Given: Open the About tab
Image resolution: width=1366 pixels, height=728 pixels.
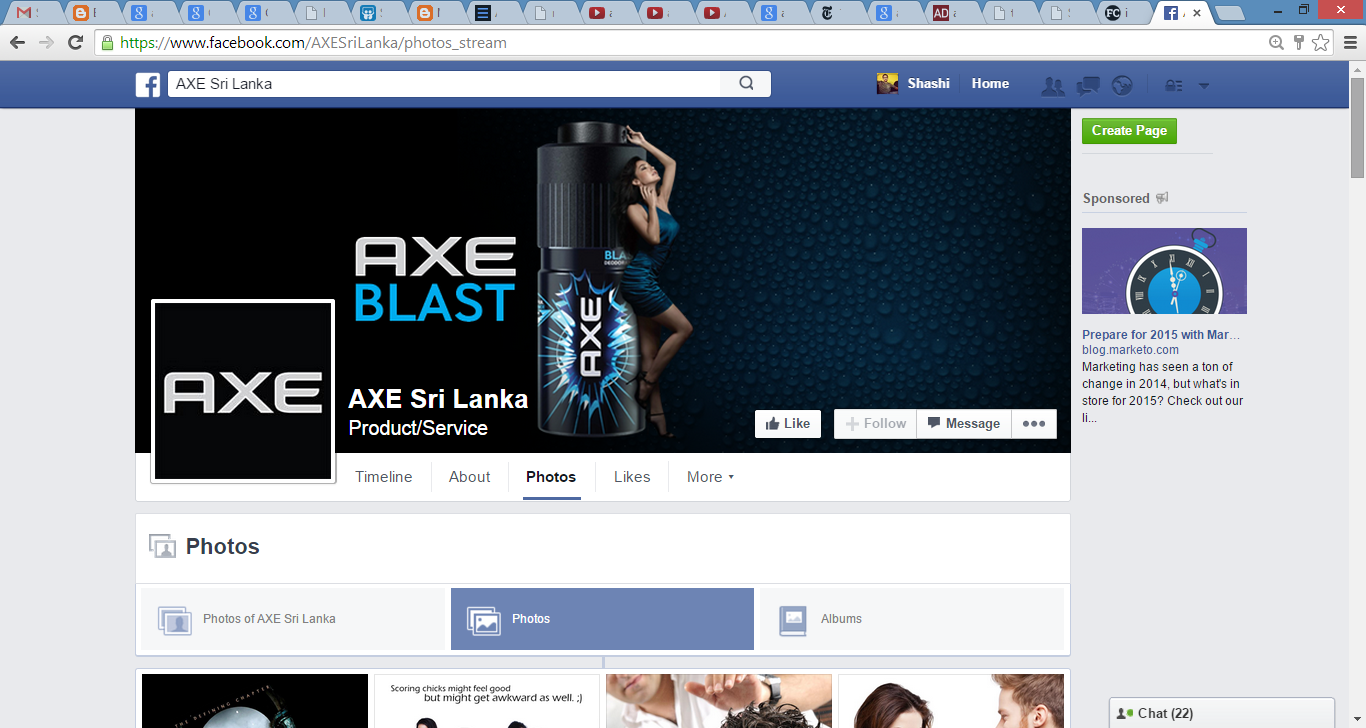Looking at the screenshot, I should pyautogui.click(x=470, y=477).
